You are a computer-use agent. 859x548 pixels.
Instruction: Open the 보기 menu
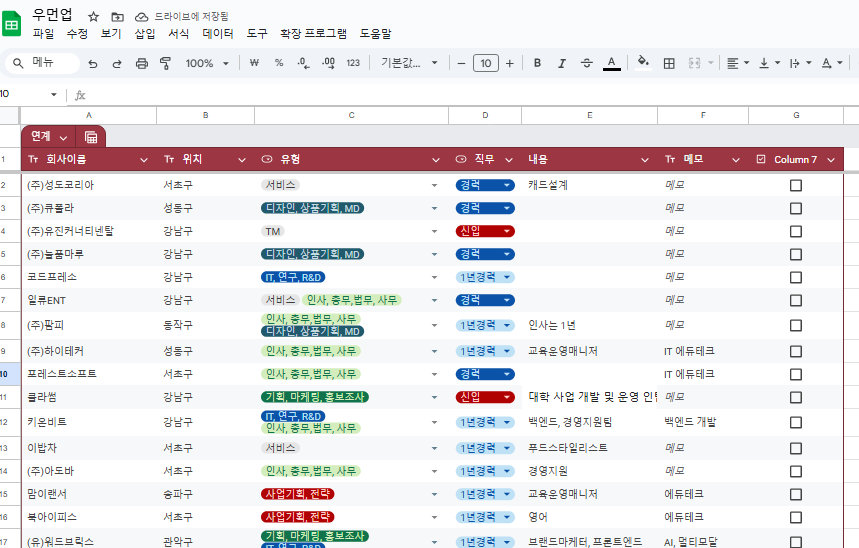(111, 34)
